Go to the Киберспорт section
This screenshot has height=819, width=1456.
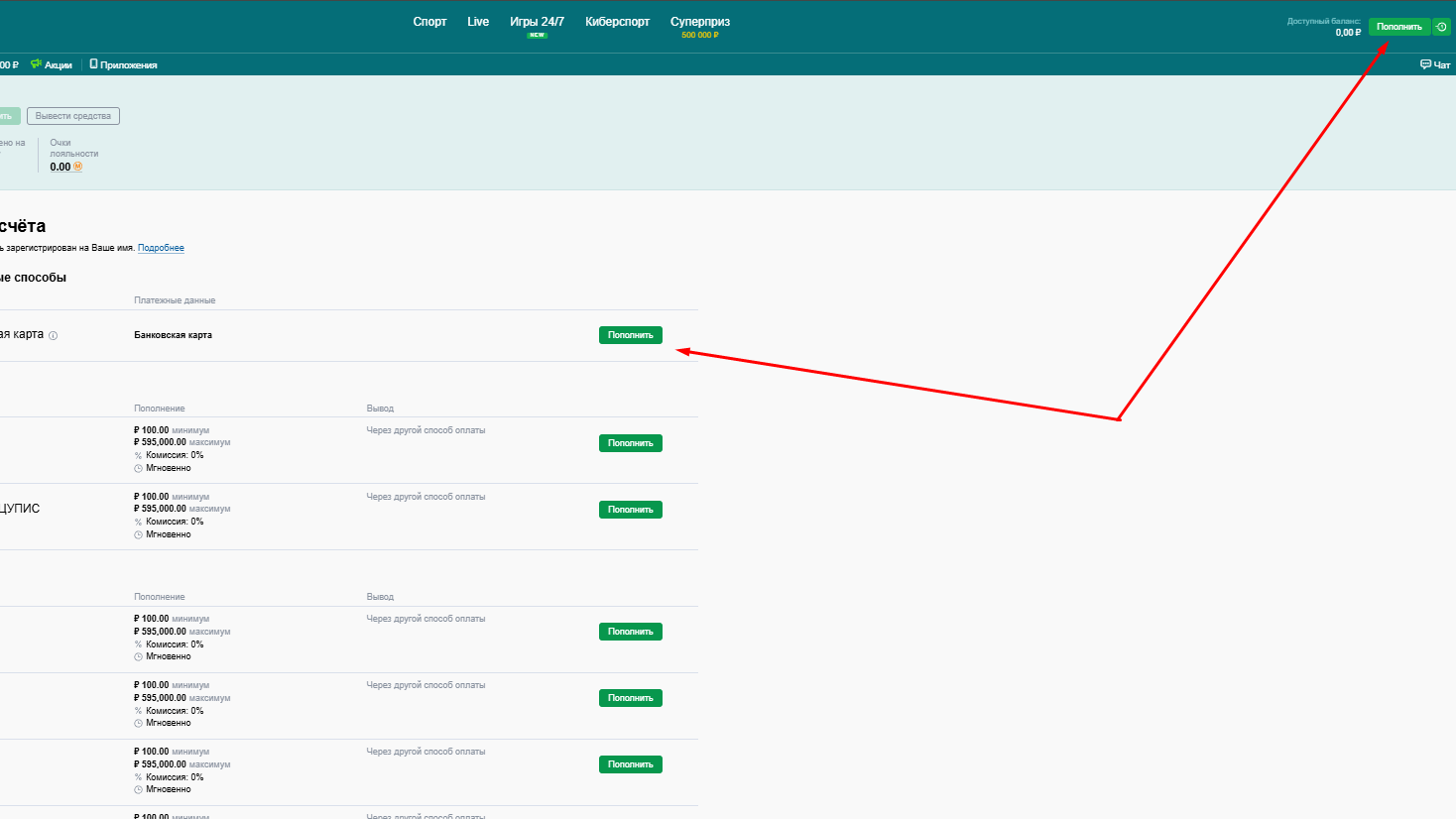(x=617, y=22)
